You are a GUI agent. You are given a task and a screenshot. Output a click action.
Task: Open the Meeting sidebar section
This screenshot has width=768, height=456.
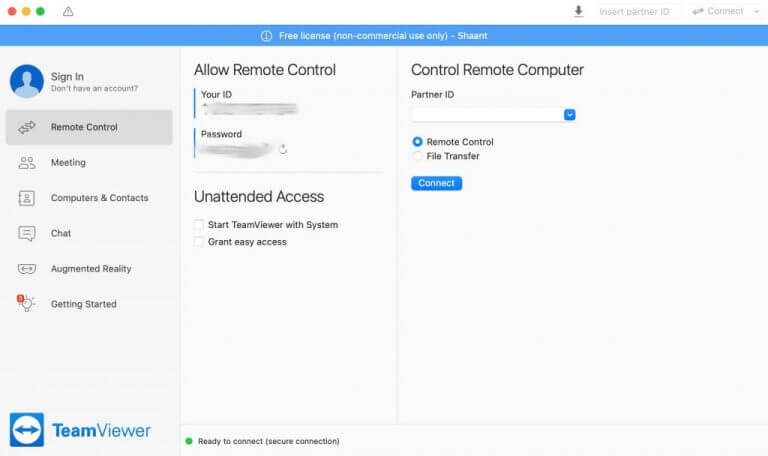click(x=89, y=163)
